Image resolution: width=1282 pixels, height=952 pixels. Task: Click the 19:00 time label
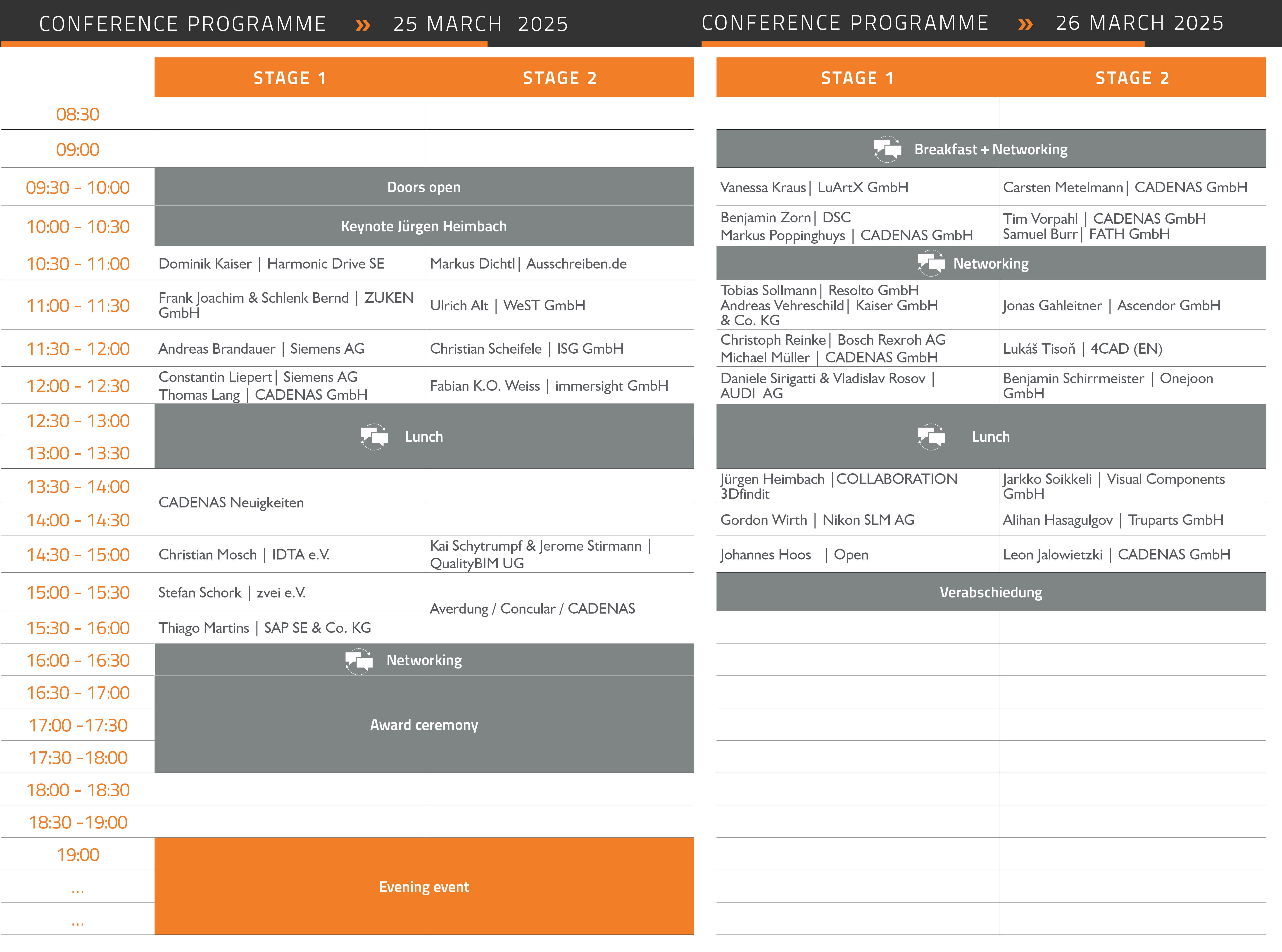(x=78, y=855)
